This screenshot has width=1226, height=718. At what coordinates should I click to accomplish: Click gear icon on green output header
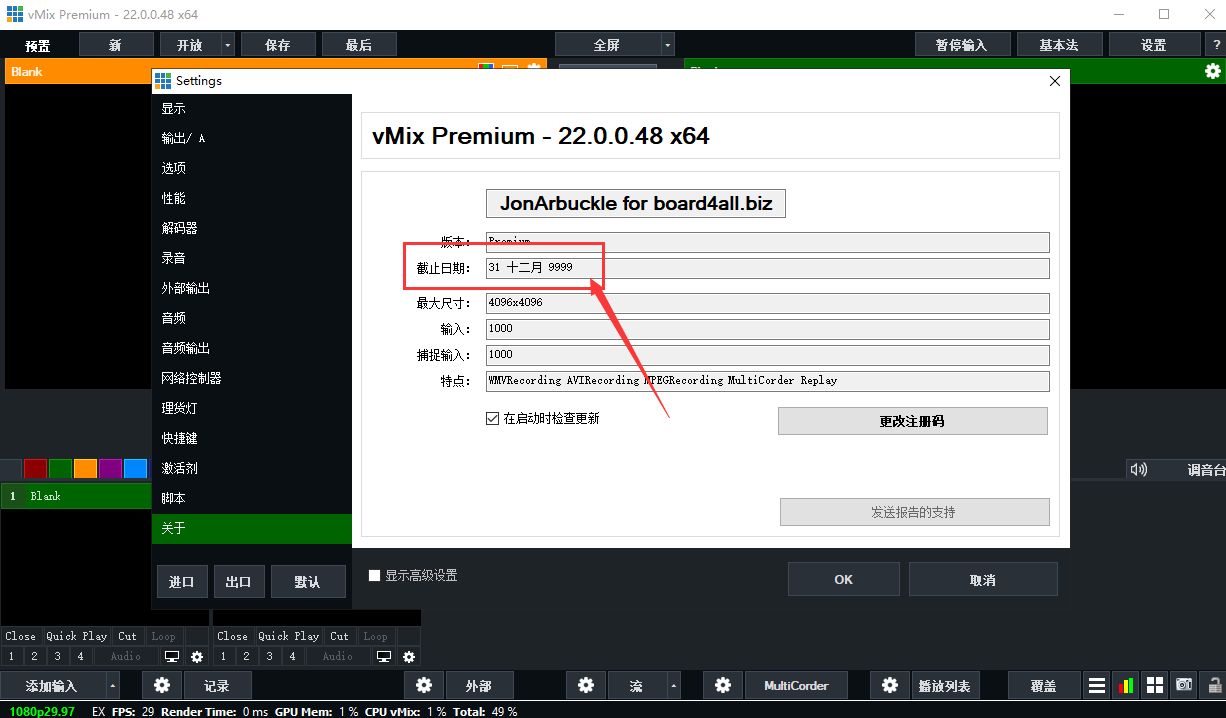click(x=1213, y=71)
